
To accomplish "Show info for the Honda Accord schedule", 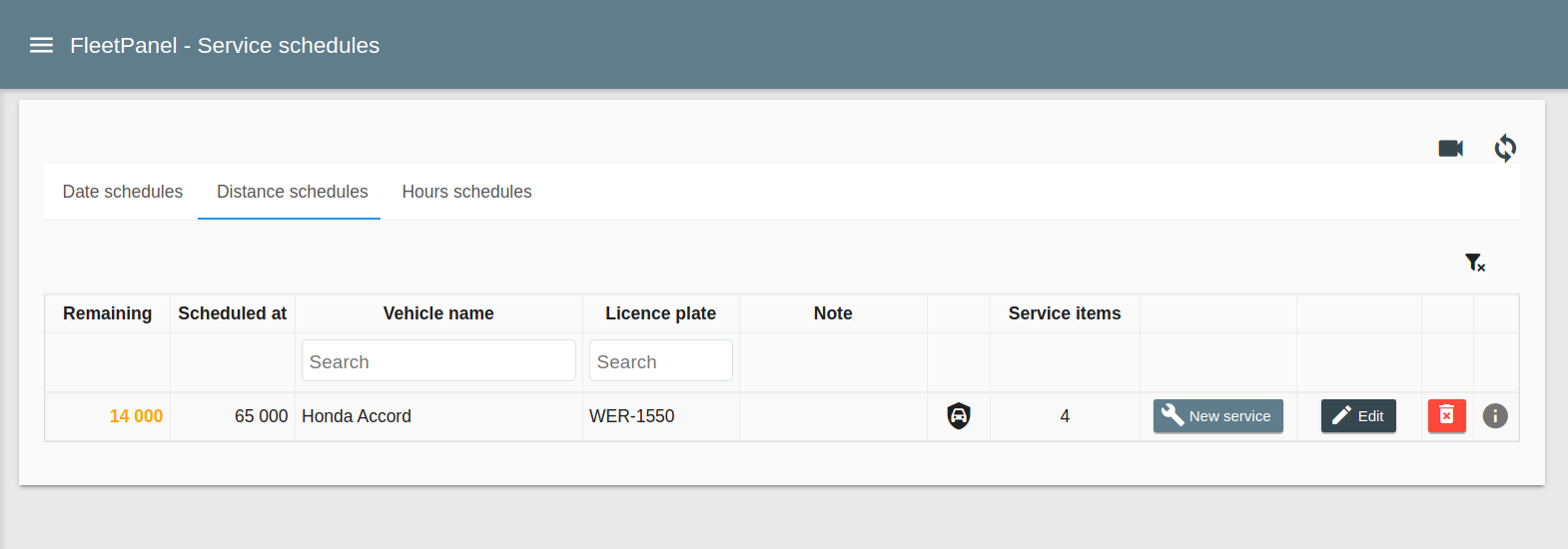I will click(x=1494, y=416).
